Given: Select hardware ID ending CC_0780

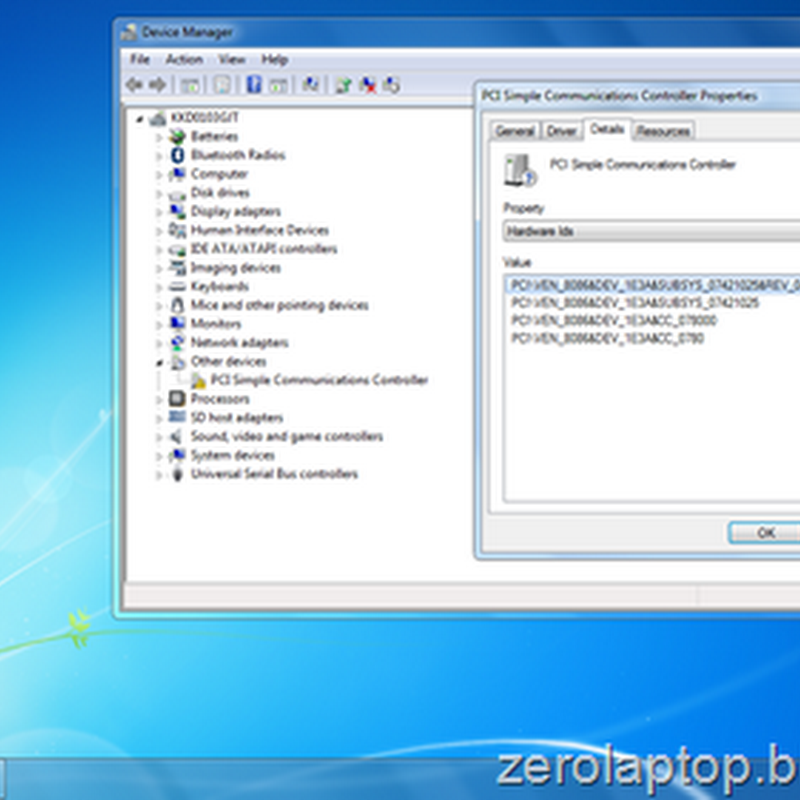Looking at the screenshot, I should click(607, 338).
